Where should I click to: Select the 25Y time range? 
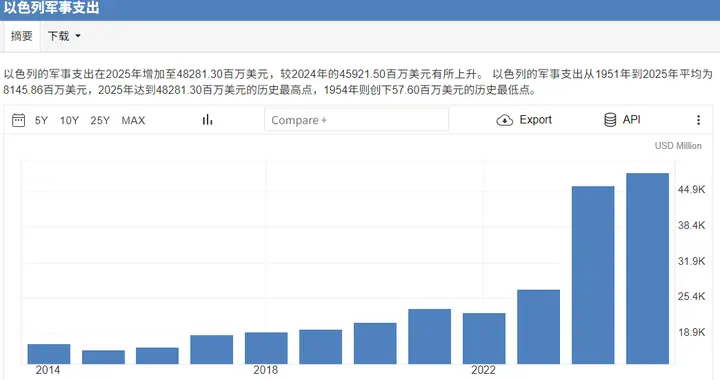click(100, 121)
